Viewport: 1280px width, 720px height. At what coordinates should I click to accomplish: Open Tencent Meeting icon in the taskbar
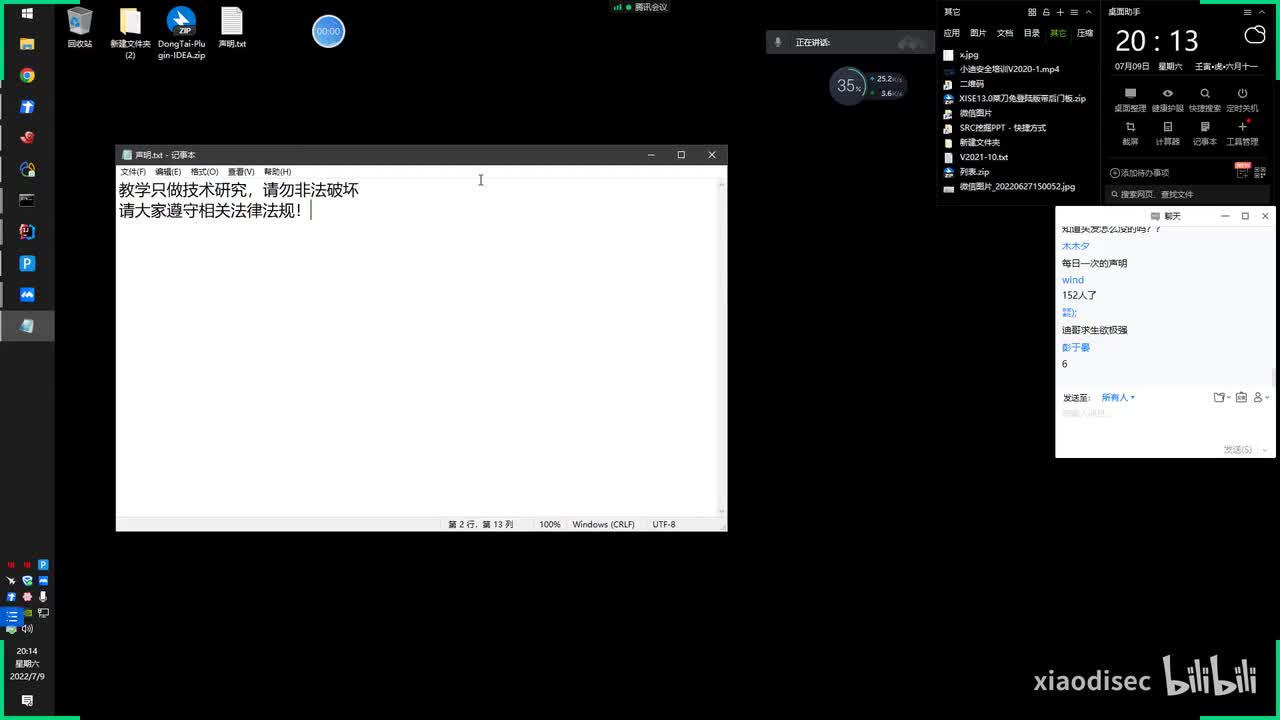(x=27, y=295)
